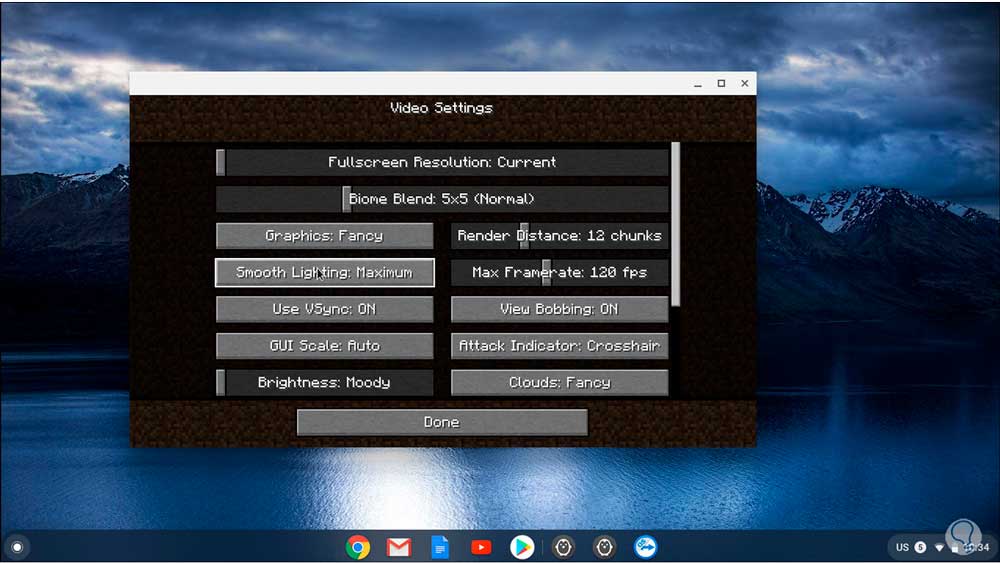1000x563 pixels.
Task: Click the Max Framerate slider handle
Action: pos(546,273)
